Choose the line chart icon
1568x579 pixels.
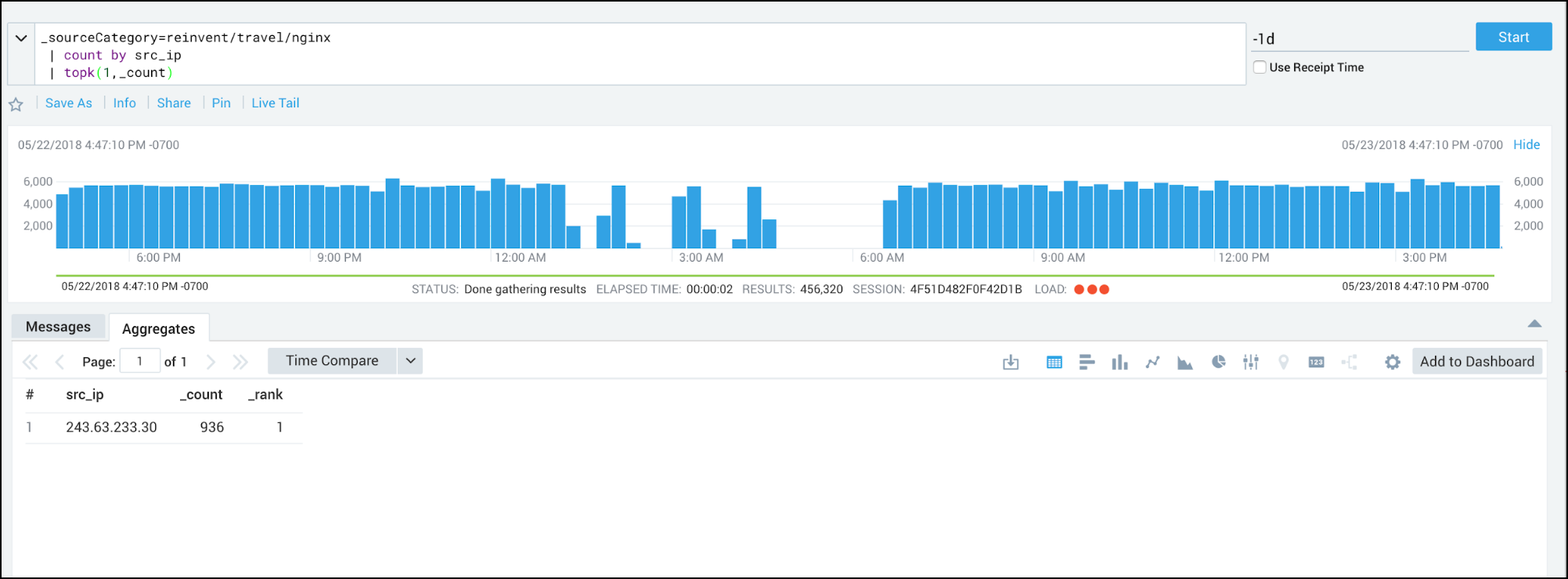coord(1152,362)
